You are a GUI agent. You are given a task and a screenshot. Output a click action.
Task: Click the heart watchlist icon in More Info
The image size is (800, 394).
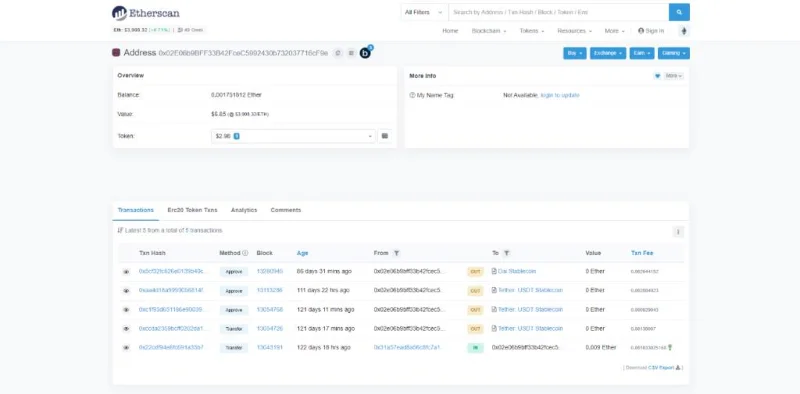point(657,76)
